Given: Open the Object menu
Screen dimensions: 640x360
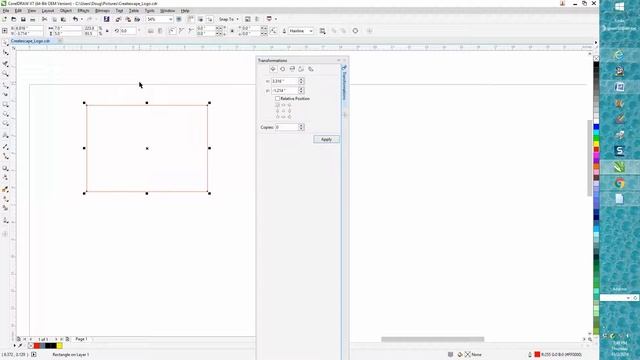Looking at the screenshot, I should click(x=66, y=11).
